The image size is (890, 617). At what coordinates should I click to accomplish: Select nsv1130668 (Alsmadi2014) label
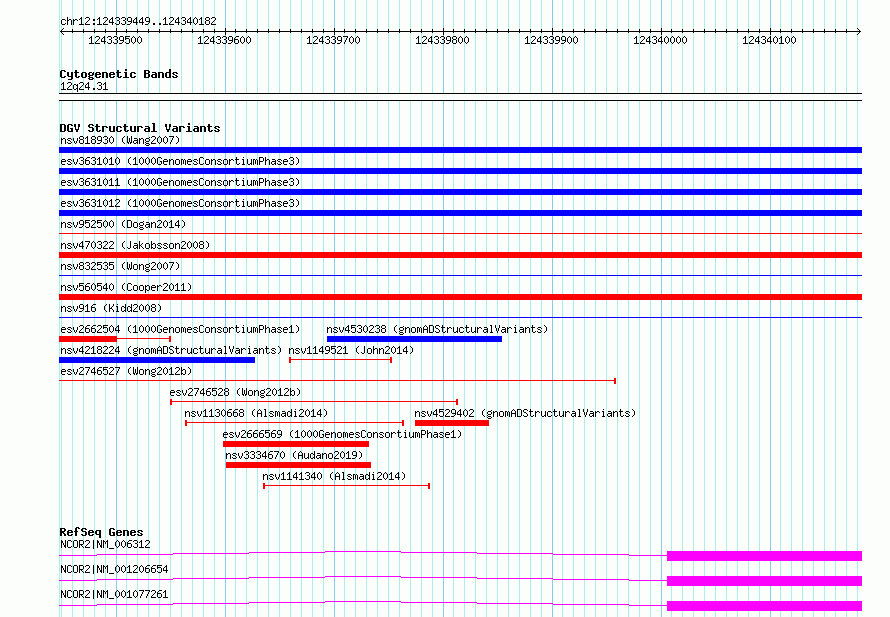tap(256, 413)
